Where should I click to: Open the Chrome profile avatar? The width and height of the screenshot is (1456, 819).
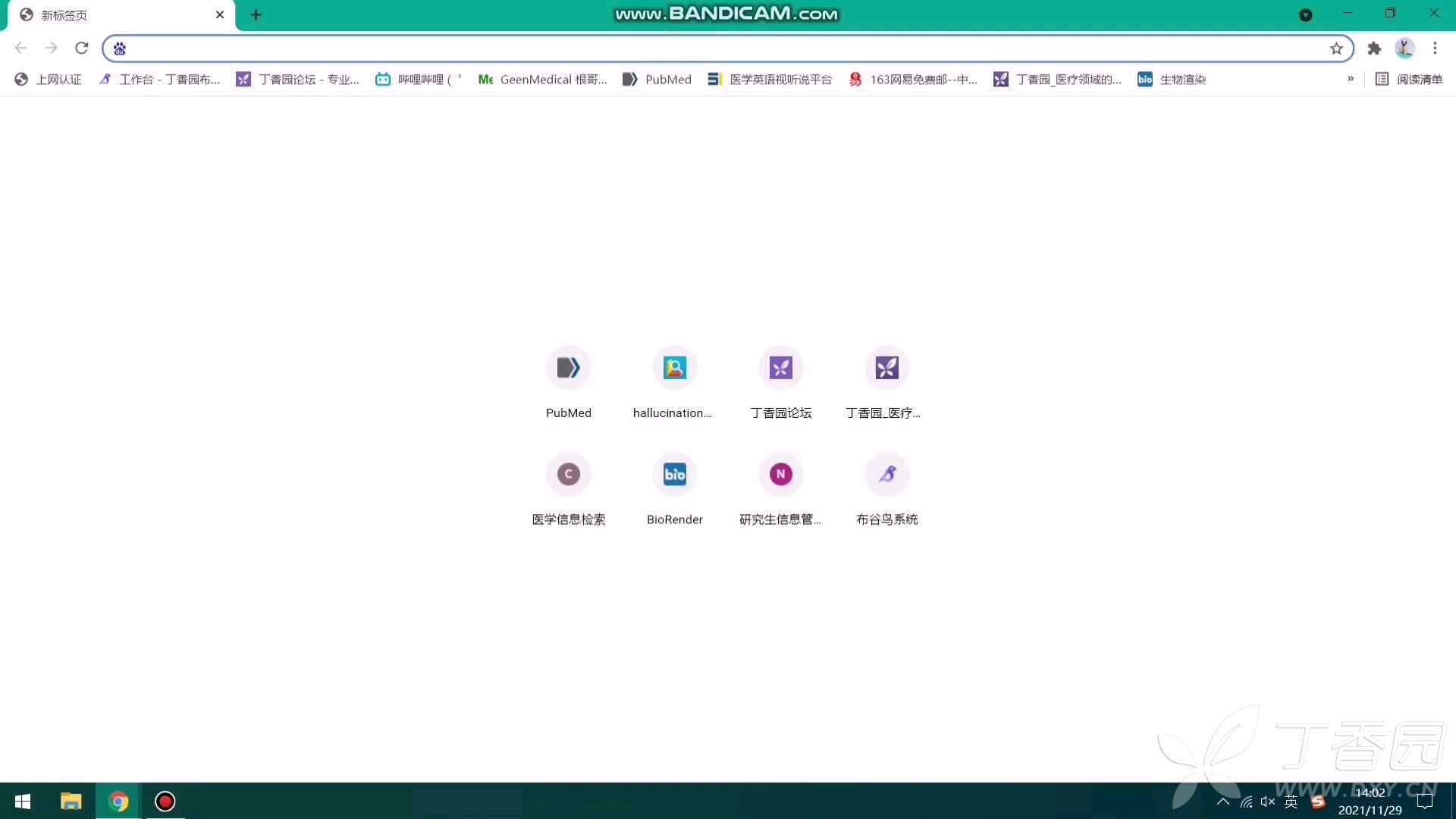(1404, 49)
